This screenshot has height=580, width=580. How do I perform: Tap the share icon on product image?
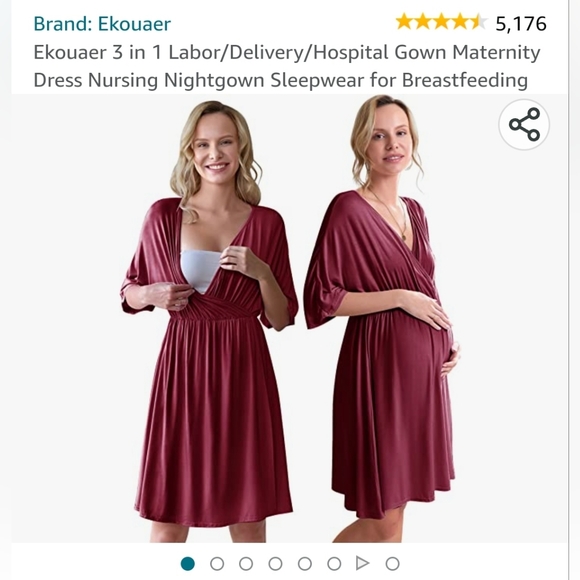[x=524, y=124]
